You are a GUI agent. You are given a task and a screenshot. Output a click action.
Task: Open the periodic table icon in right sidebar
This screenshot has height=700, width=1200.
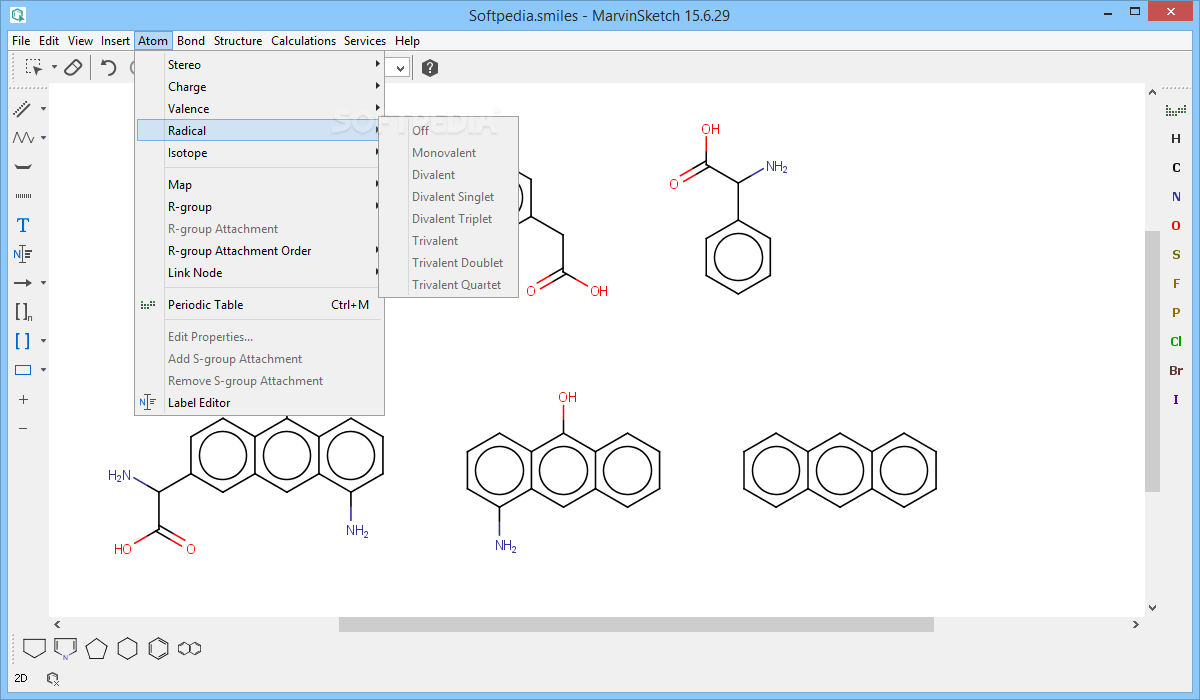[x=1176, y=110]
